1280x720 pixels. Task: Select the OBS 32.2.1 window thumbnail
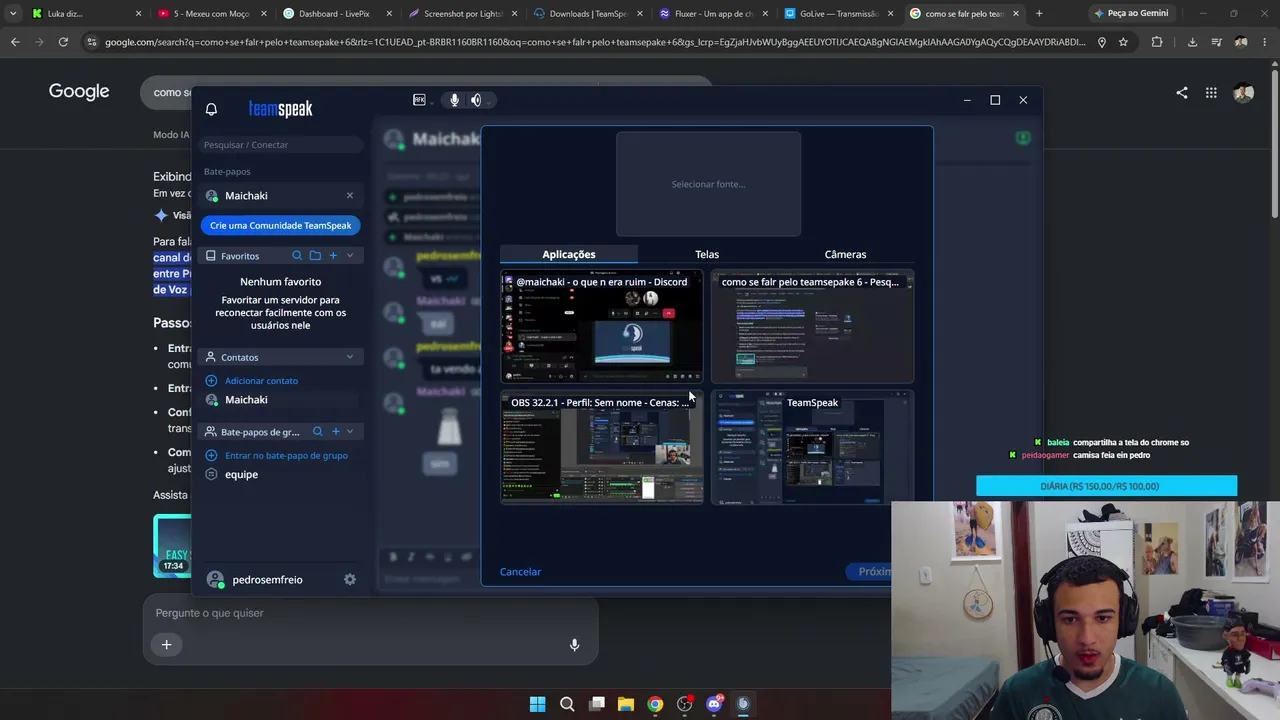pyautogui.click(x=602, y=448)
